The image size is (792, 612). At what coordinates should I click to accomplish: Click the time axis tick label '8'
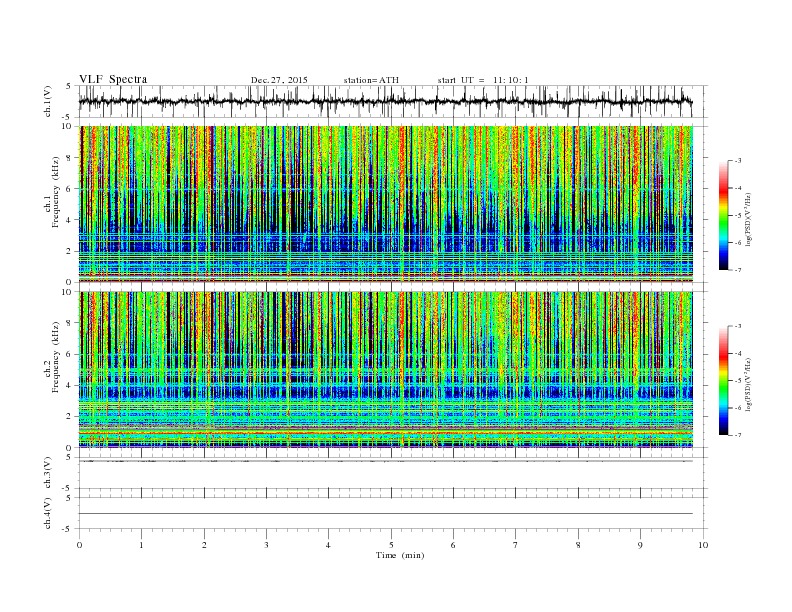pyautogui.click(x=578, y=545)
